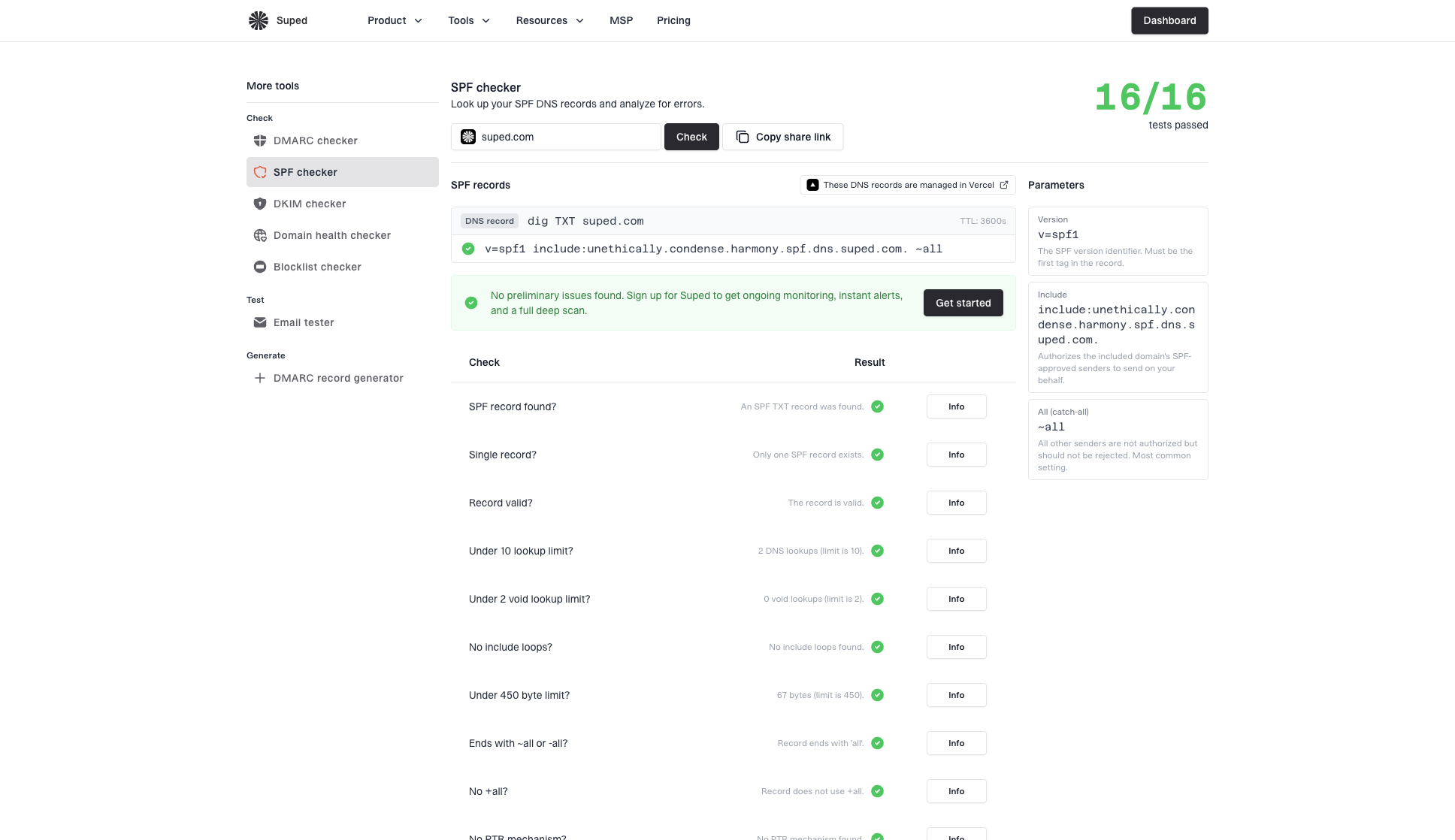Click the green check for 450 byte limit

(x=877, y=695)
